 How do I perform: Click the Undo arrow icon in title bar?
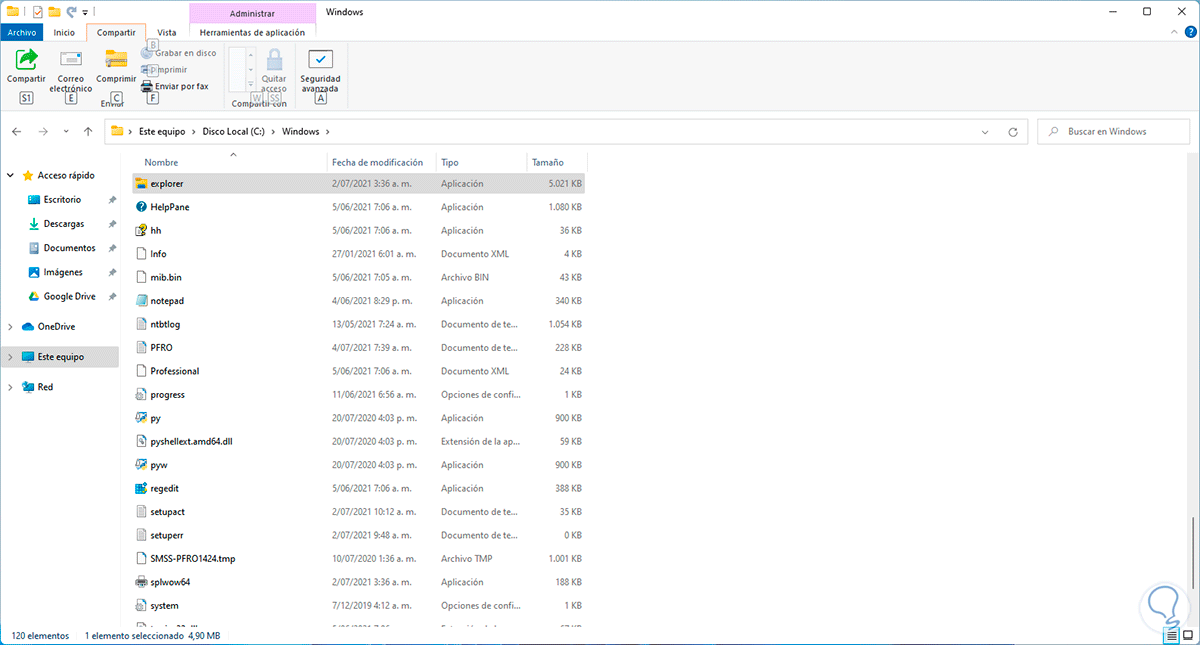click(x=72, y=12)
